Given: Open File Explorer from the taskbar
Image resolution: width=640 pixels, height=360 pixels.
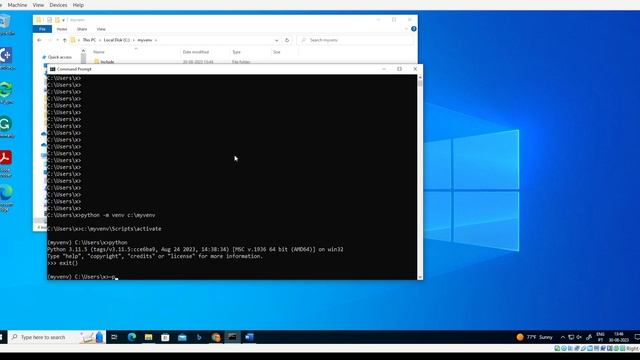Looking at the screenshot, I should click(x=149, y=337).
